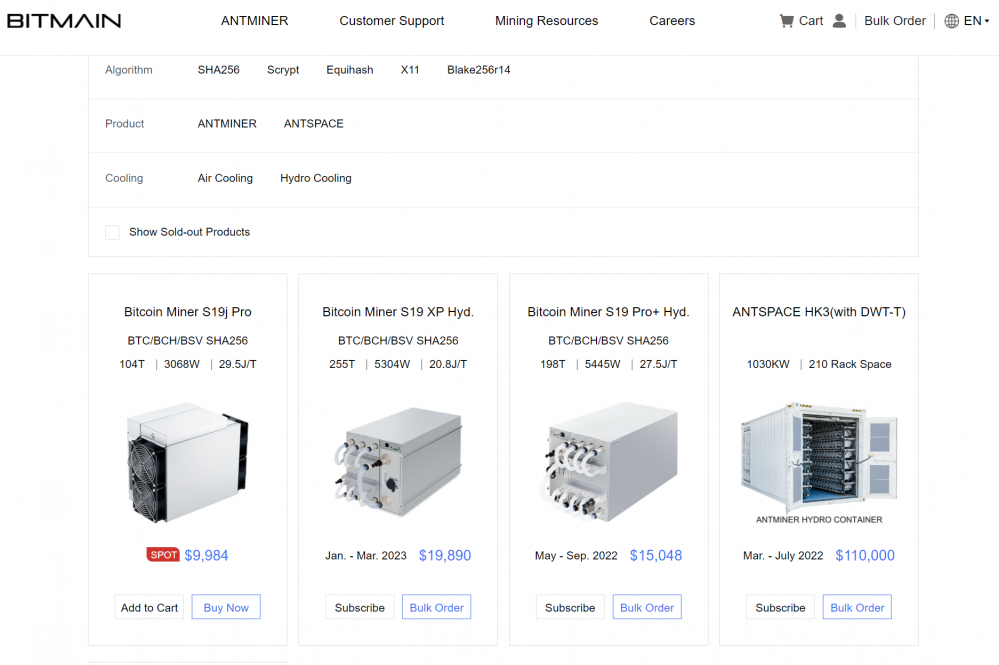Click the 29.5J/T efficiency value
999x665 pixels.
(x=238, y=364)
